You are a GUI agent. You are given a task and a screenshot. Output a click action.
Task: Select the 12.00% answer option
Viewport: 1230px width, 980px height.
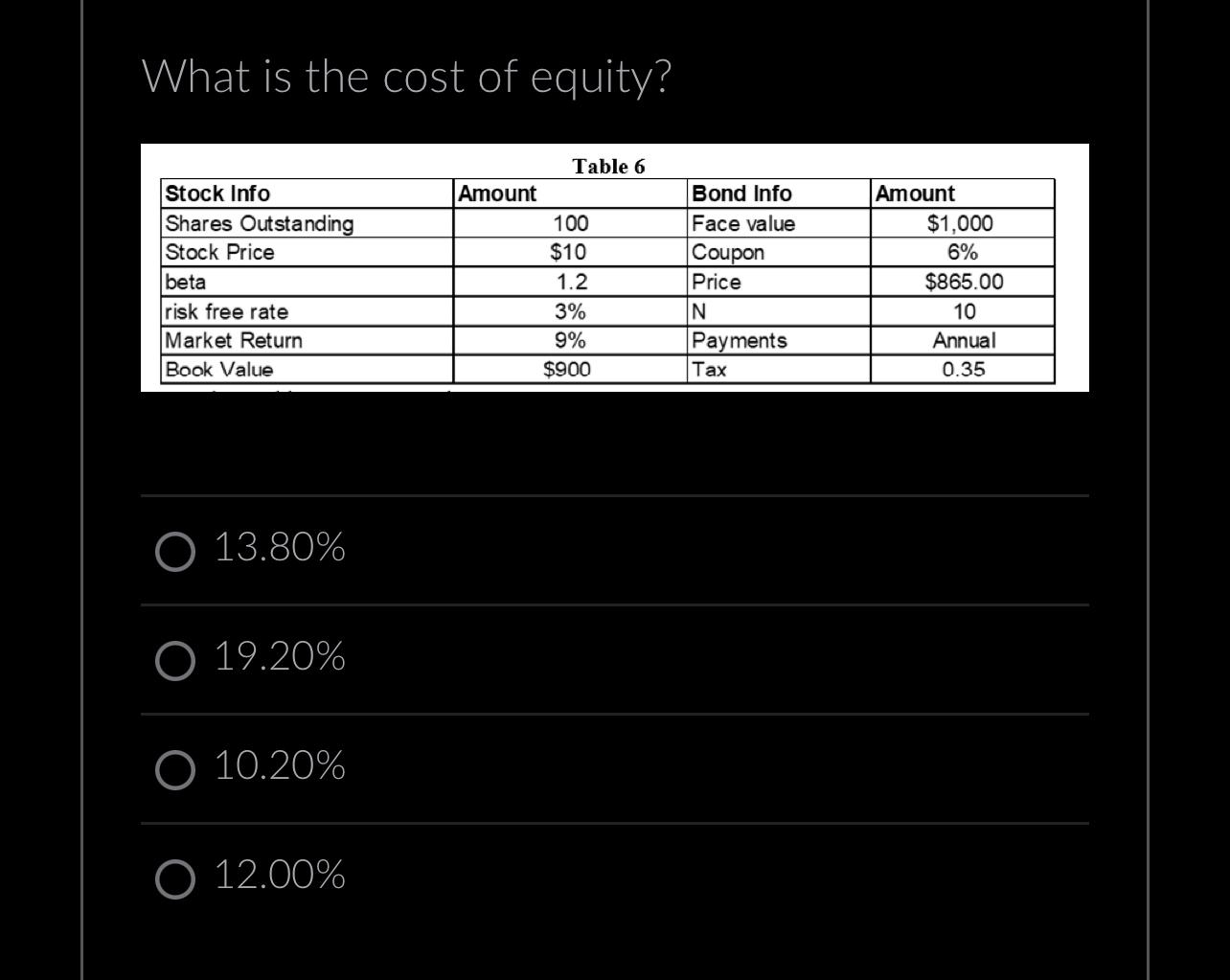tap(175, 877)
